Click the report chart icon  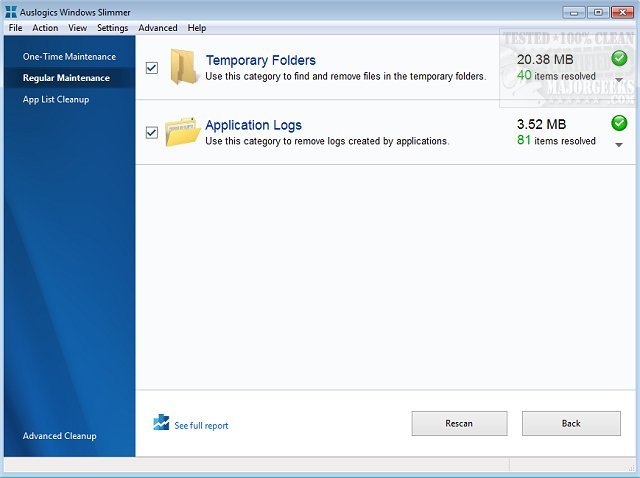(161, 422)
